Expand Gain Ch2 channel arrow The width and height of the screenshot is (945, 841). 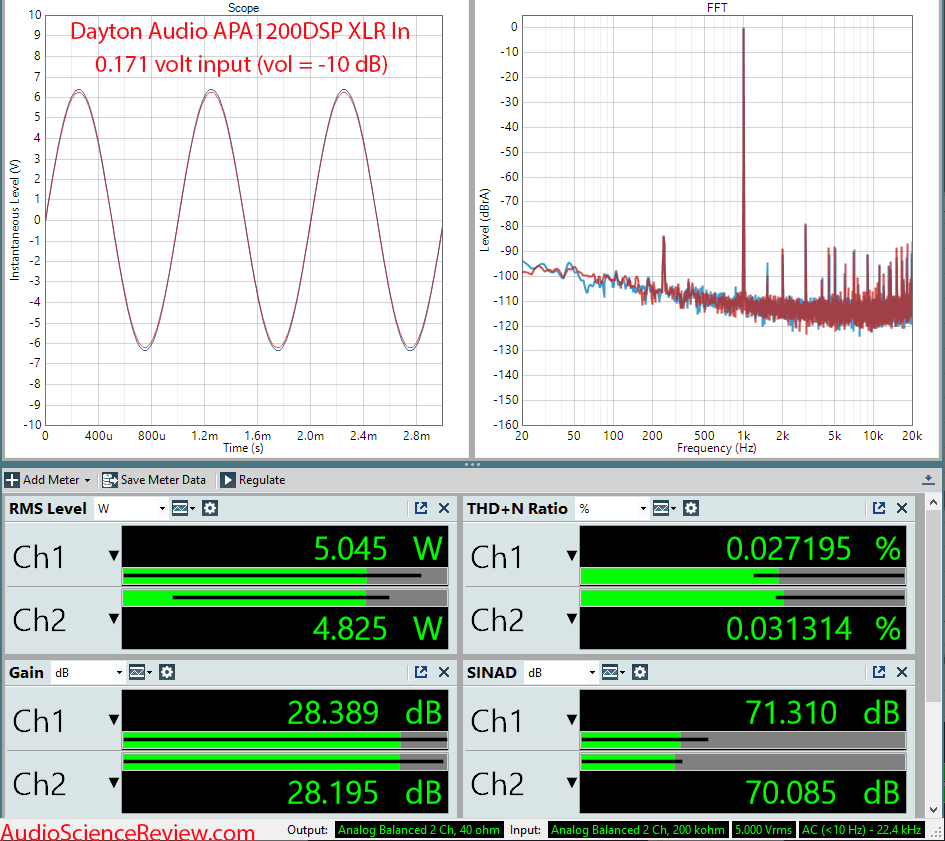pyautogui.click(x=113, y=783)
